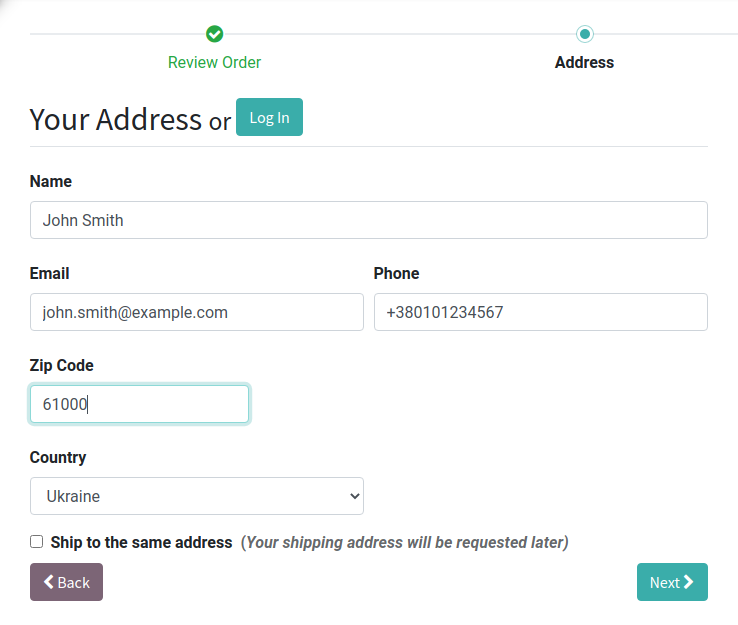Click the Ship to the same address label
Viewport: 738px width, 625px height.
coord(141,542)
